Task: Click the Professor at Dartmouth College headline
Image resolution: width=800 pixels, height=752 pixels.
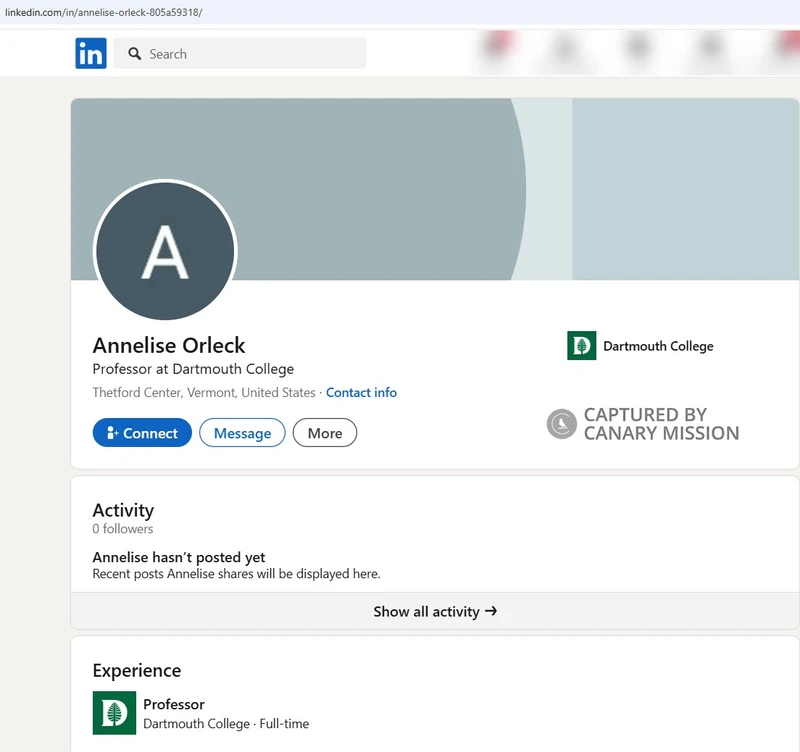Action: tap(193, 369)
